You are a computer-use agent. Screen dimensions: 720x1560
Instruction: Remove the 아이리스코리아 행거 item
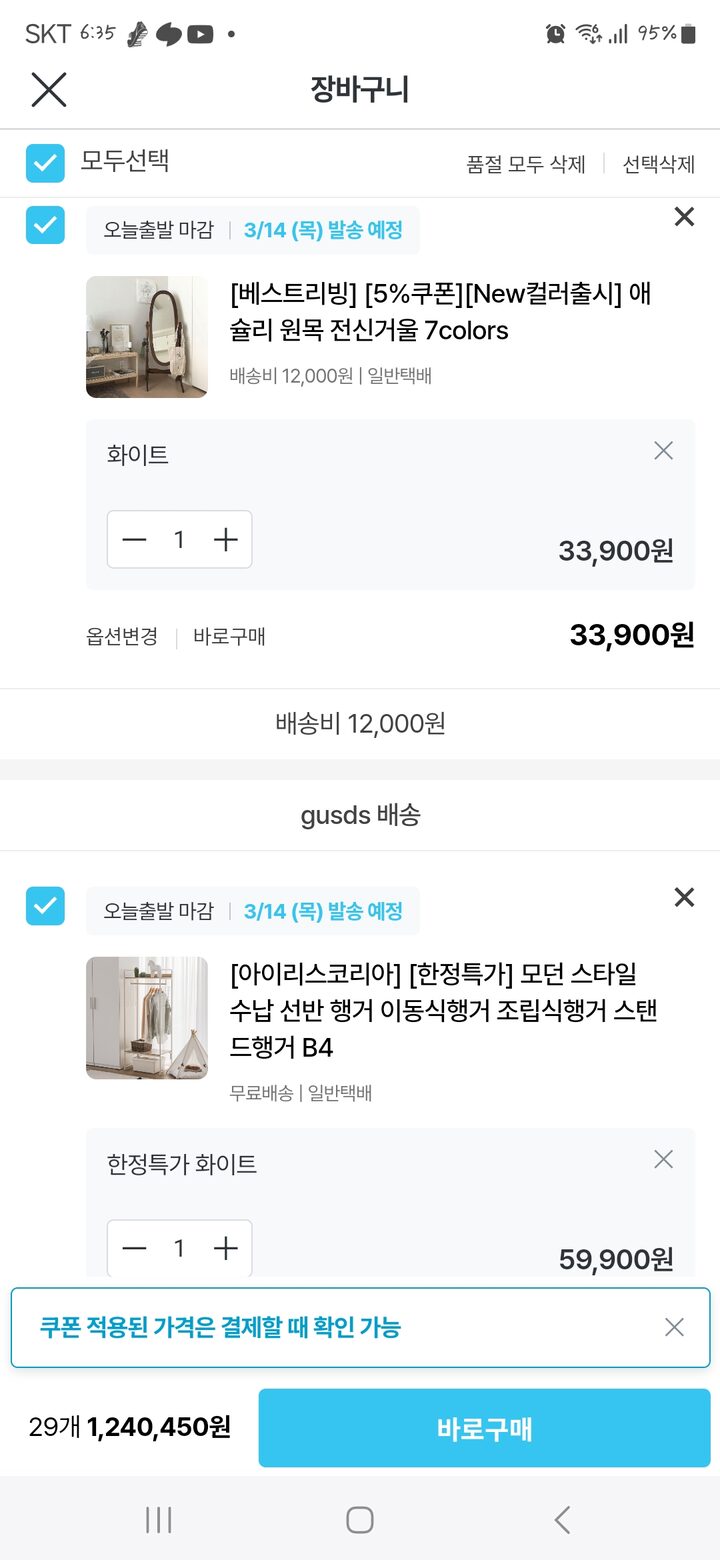coord(684,898)
